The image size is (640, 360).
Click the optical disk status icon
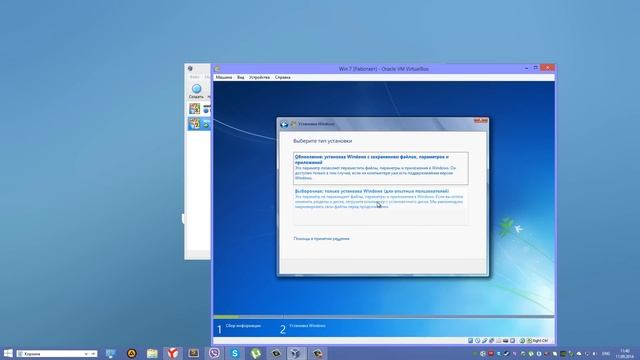coord(478,340)
